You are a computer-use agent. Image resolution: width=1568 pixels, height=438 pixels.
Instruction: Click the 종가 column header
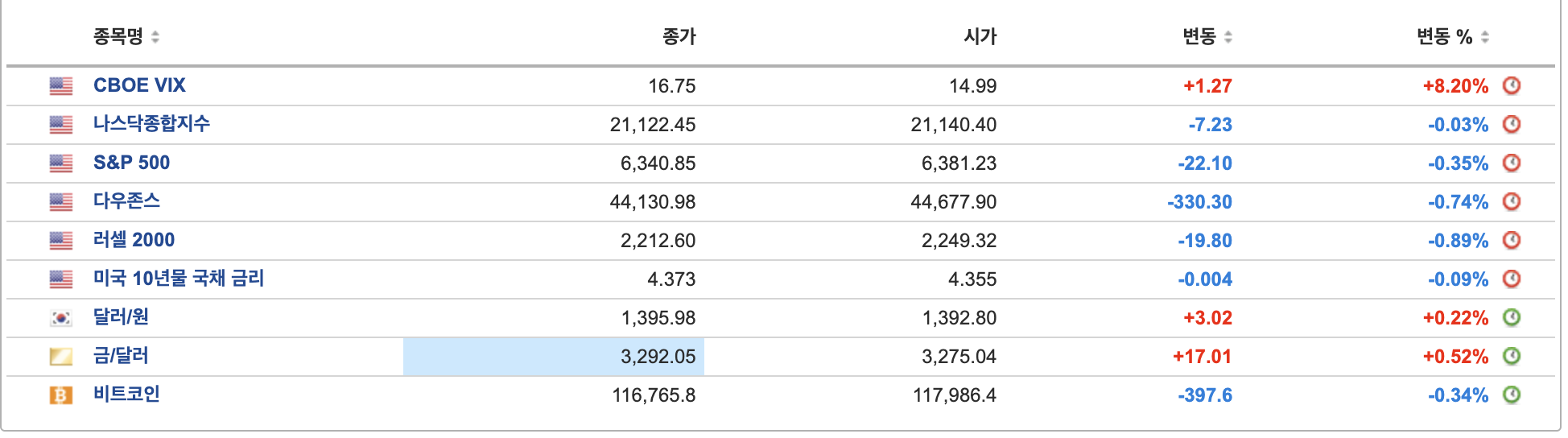679,36
